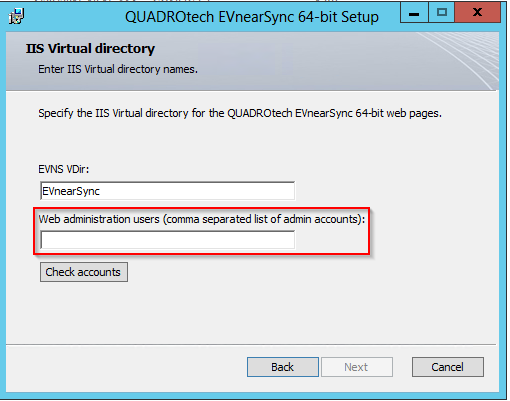This screenshot has height=401, width=510.
Task: Click the EVnearSync text inside VDir field
Action: pos(71,191)
